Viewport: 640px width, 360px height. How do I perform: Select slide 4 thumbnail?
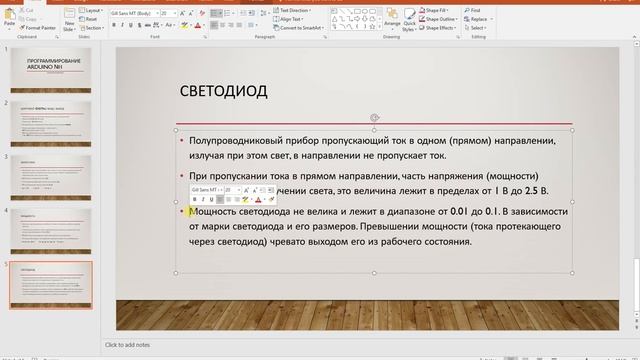coord(51,231)
